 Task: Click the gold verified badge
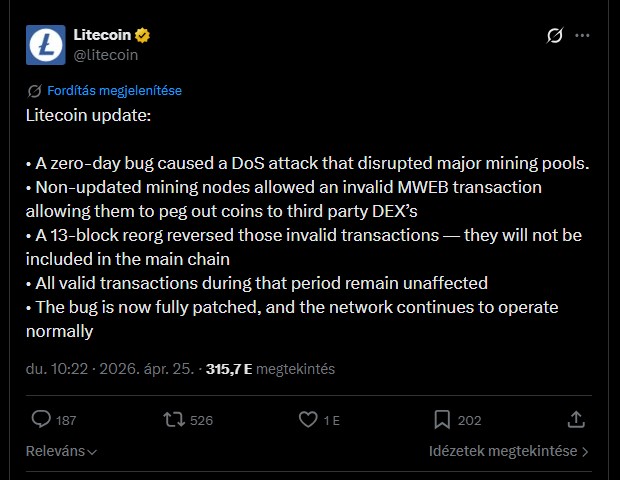coord(143,36)
